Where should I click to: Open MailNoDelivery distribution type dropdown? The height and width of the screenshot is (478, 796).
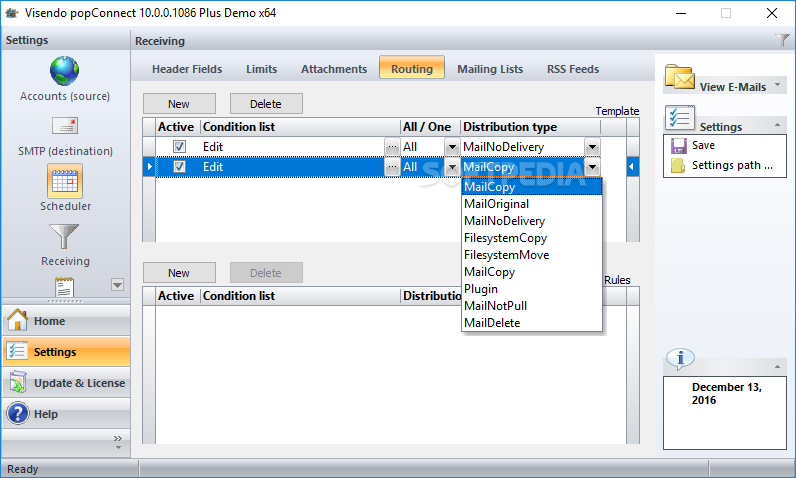[592, 147]
